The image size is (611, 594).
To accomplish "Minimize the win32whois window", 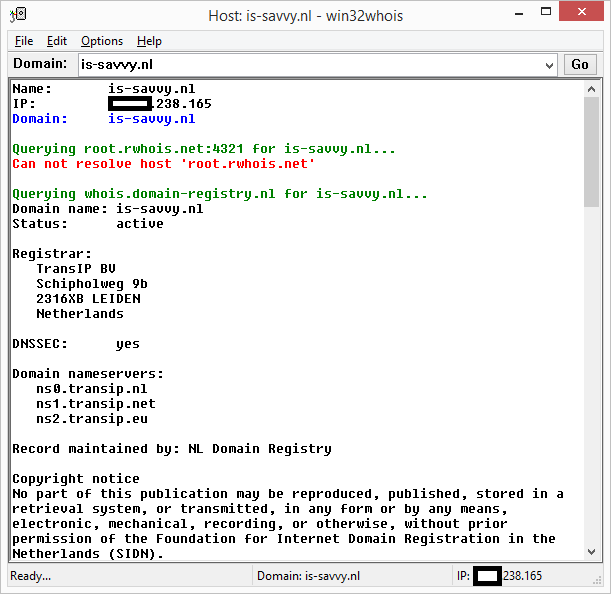I will pyautogui.click(x=519, y=13).
